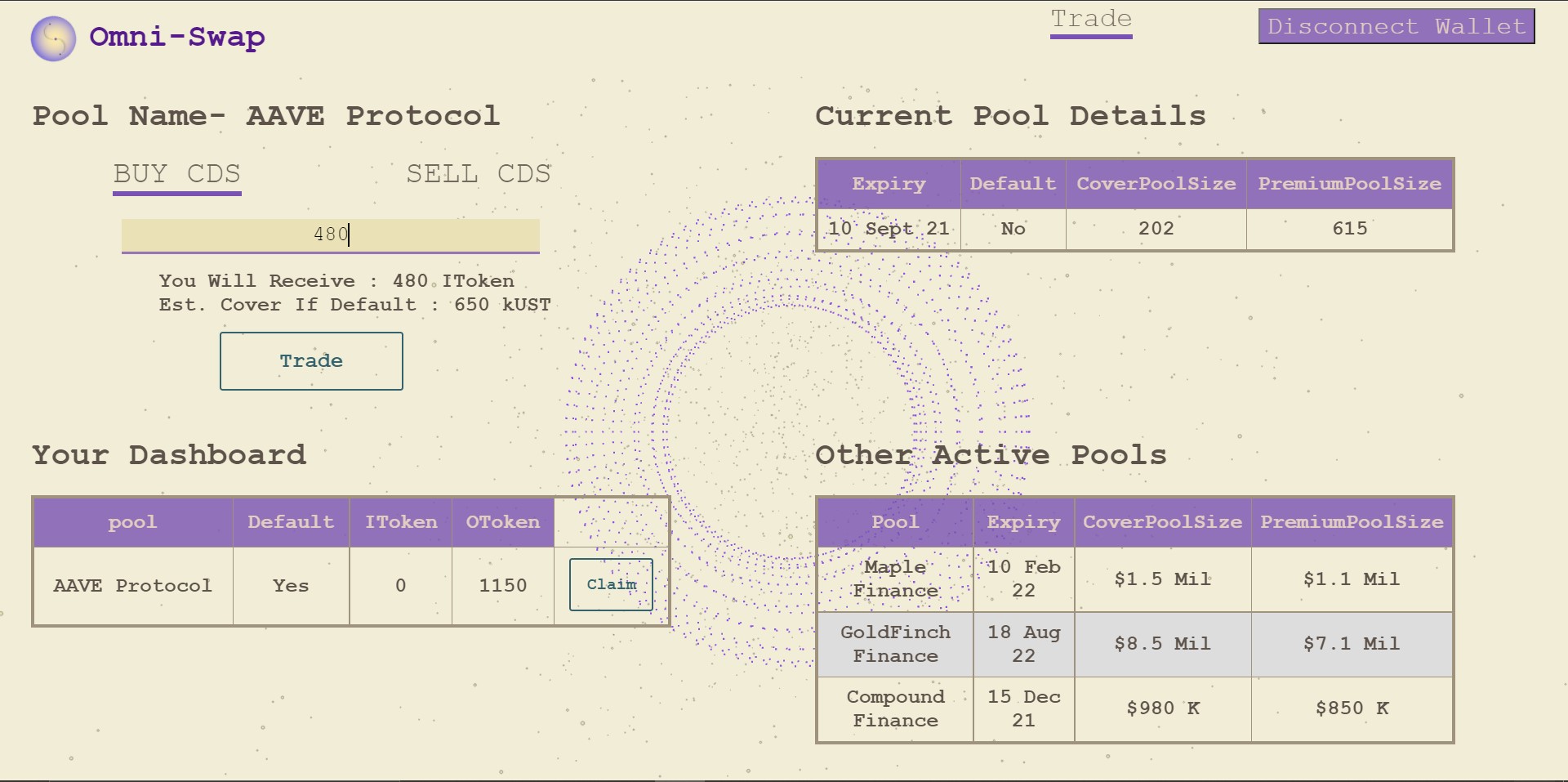The image size is (1568, 782).
Task: Click the Claim button for AAVE Protocol
Action: (x=611, y=584)
